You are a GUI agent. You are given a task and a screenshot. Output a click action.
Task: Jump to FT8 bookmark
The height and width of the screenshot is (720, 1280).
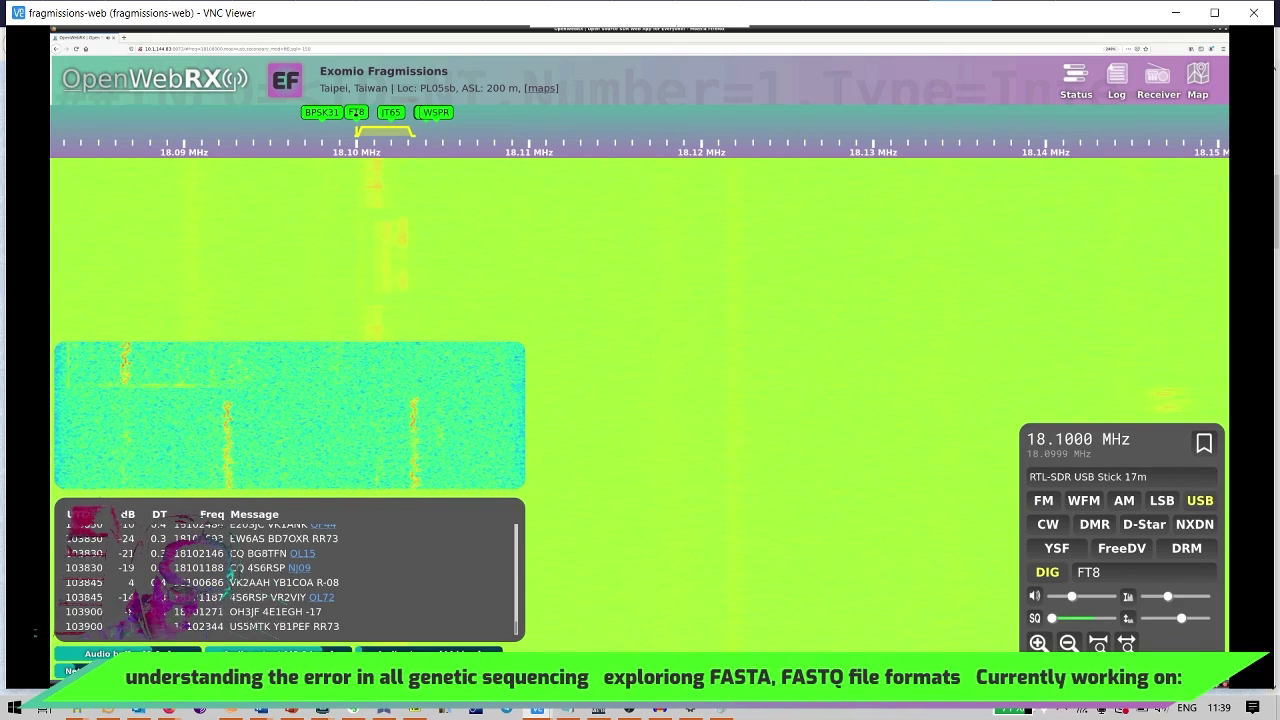356,112
